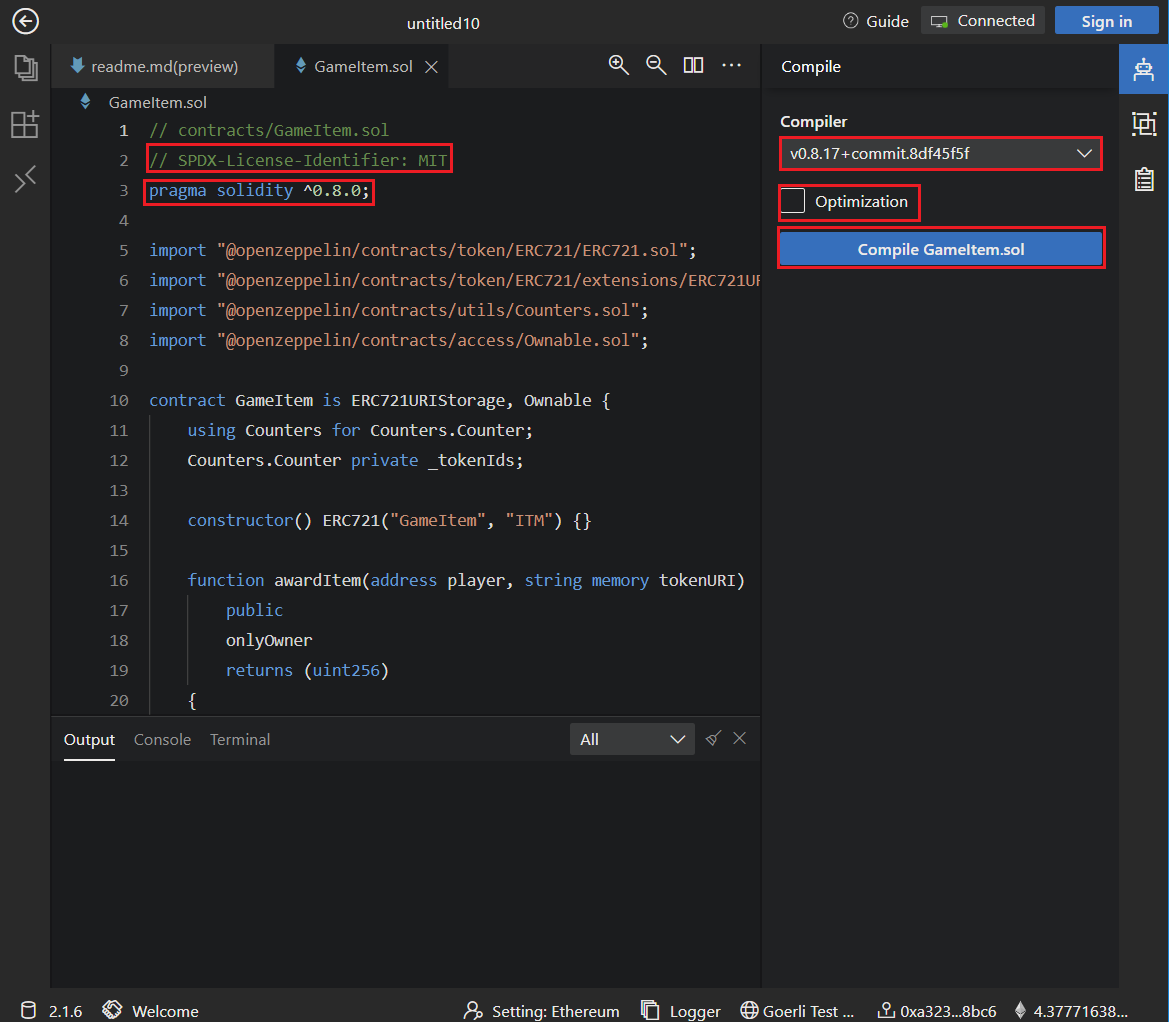Open the compiler panel robot icon
The width and height of the screenshot is (1169, 1022).
(1143, 68)
